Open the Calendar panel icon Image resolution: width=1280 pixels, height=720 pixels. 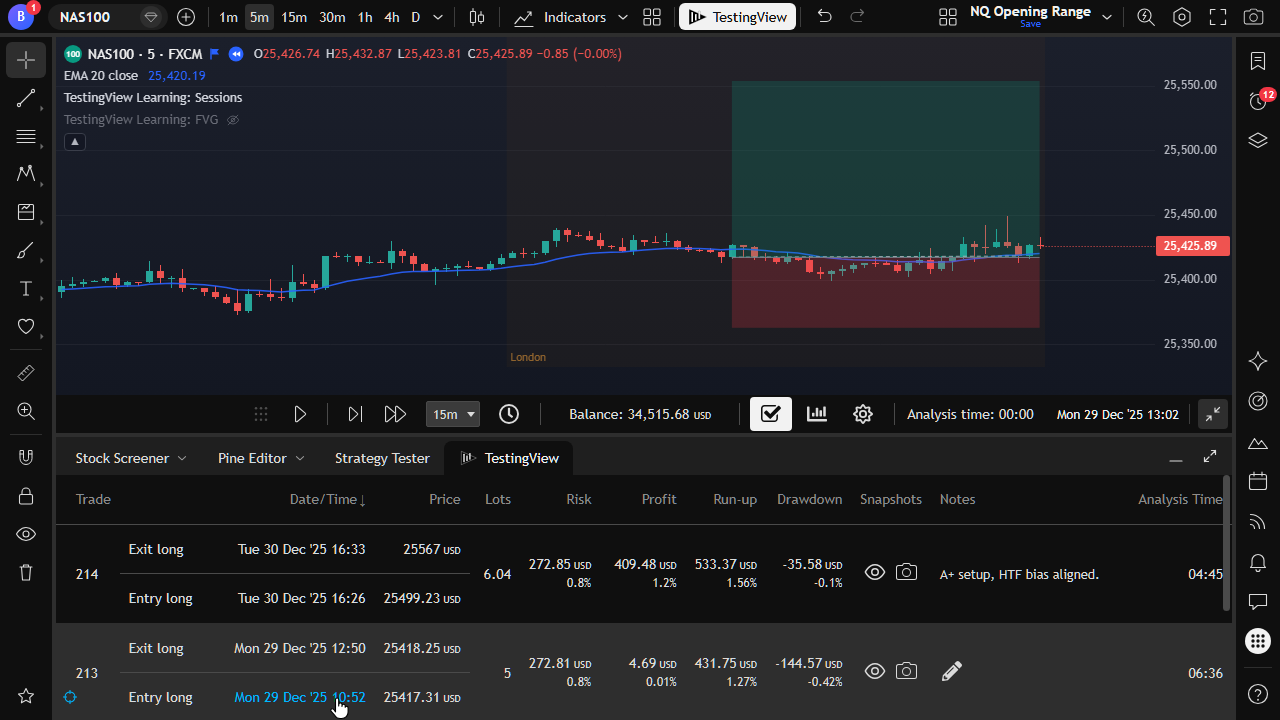click(1258, 482)
